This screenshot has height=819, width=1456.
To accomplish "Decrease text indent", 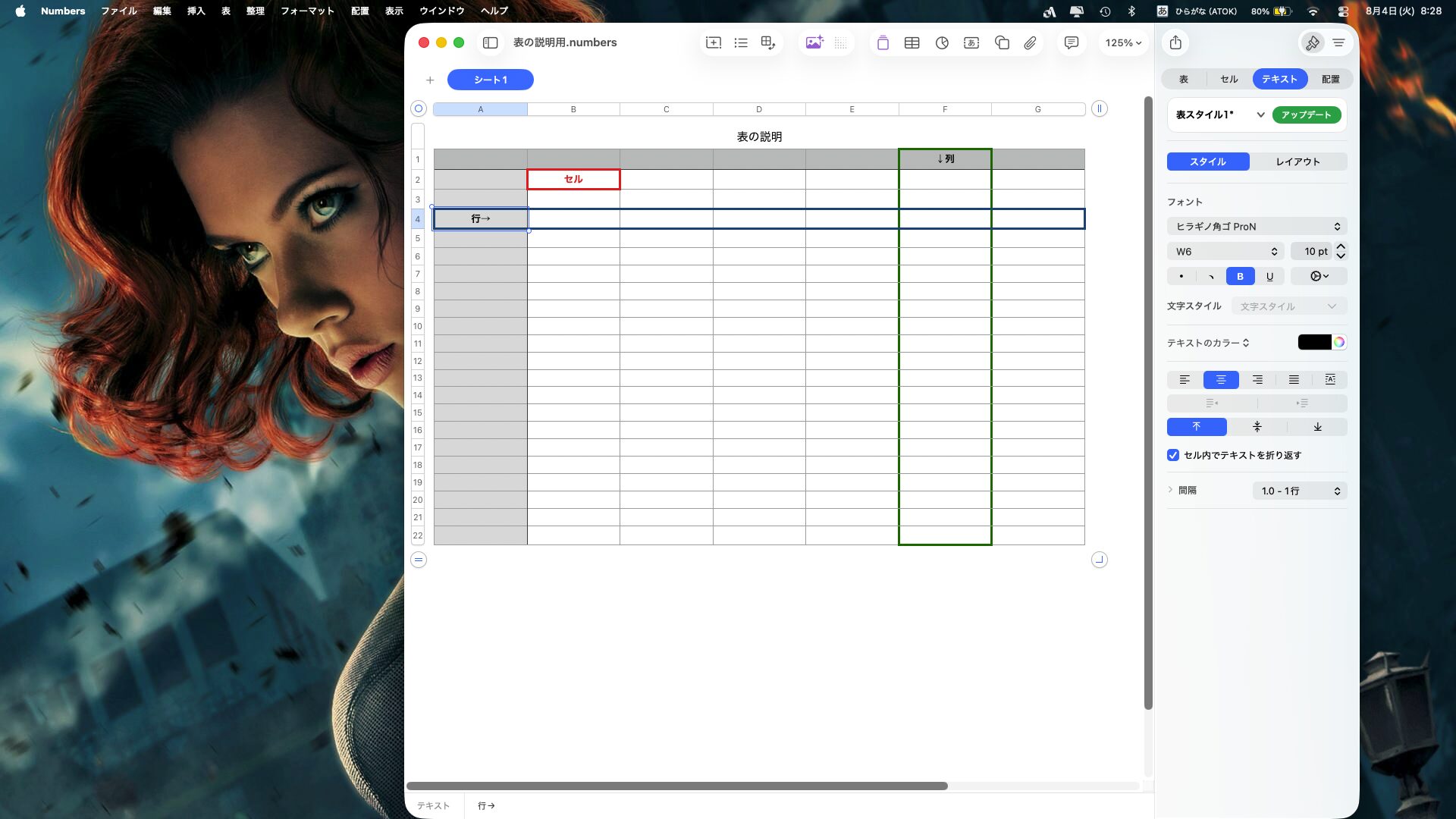I will [x=1212, y=403].
